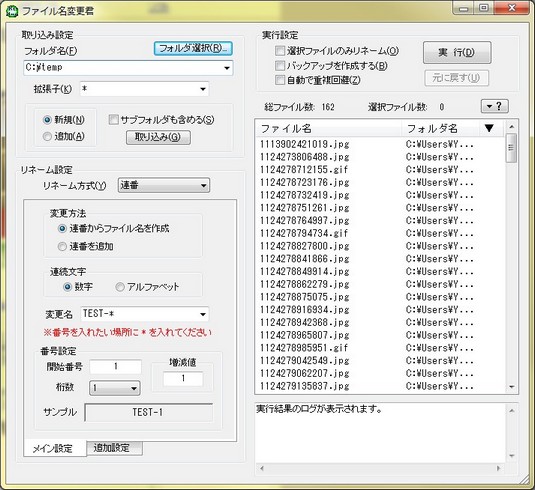
Task: Click the sort triangle in the list header
Action: coord(489,128)
